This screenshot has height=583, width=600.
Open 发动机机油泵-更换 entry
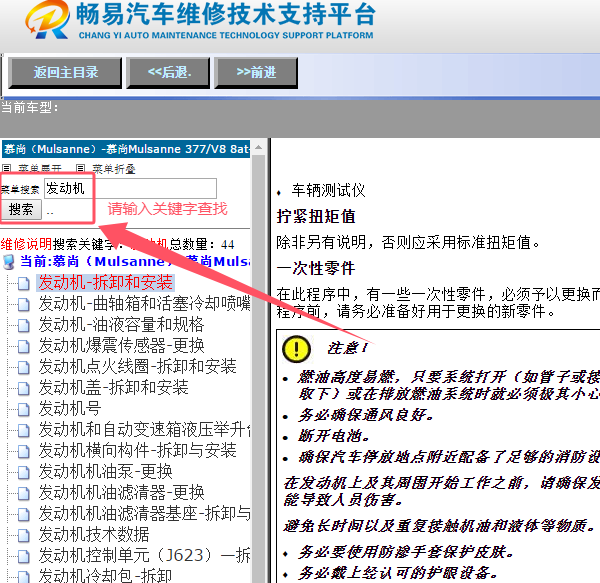click(x=106, y=472)
